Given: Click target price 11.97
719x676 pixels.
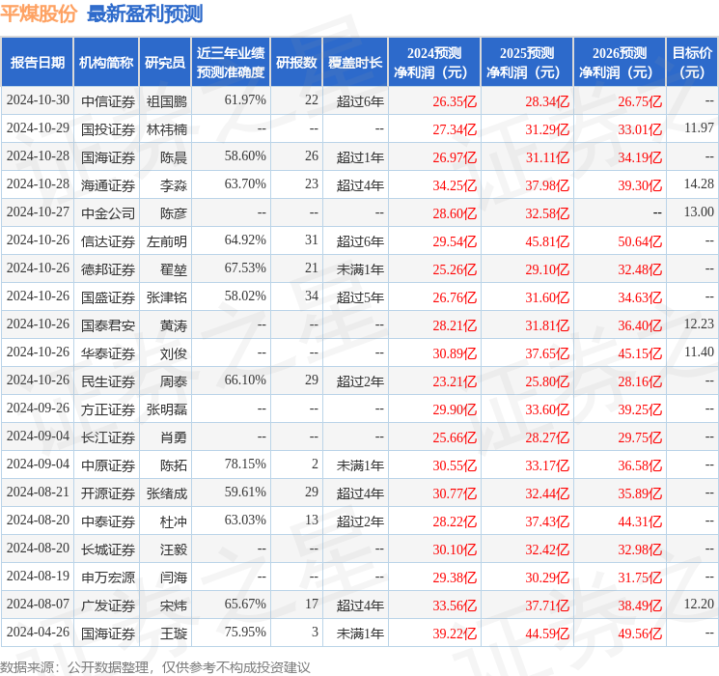Looking at the screenshot, I should coord(699,127).
